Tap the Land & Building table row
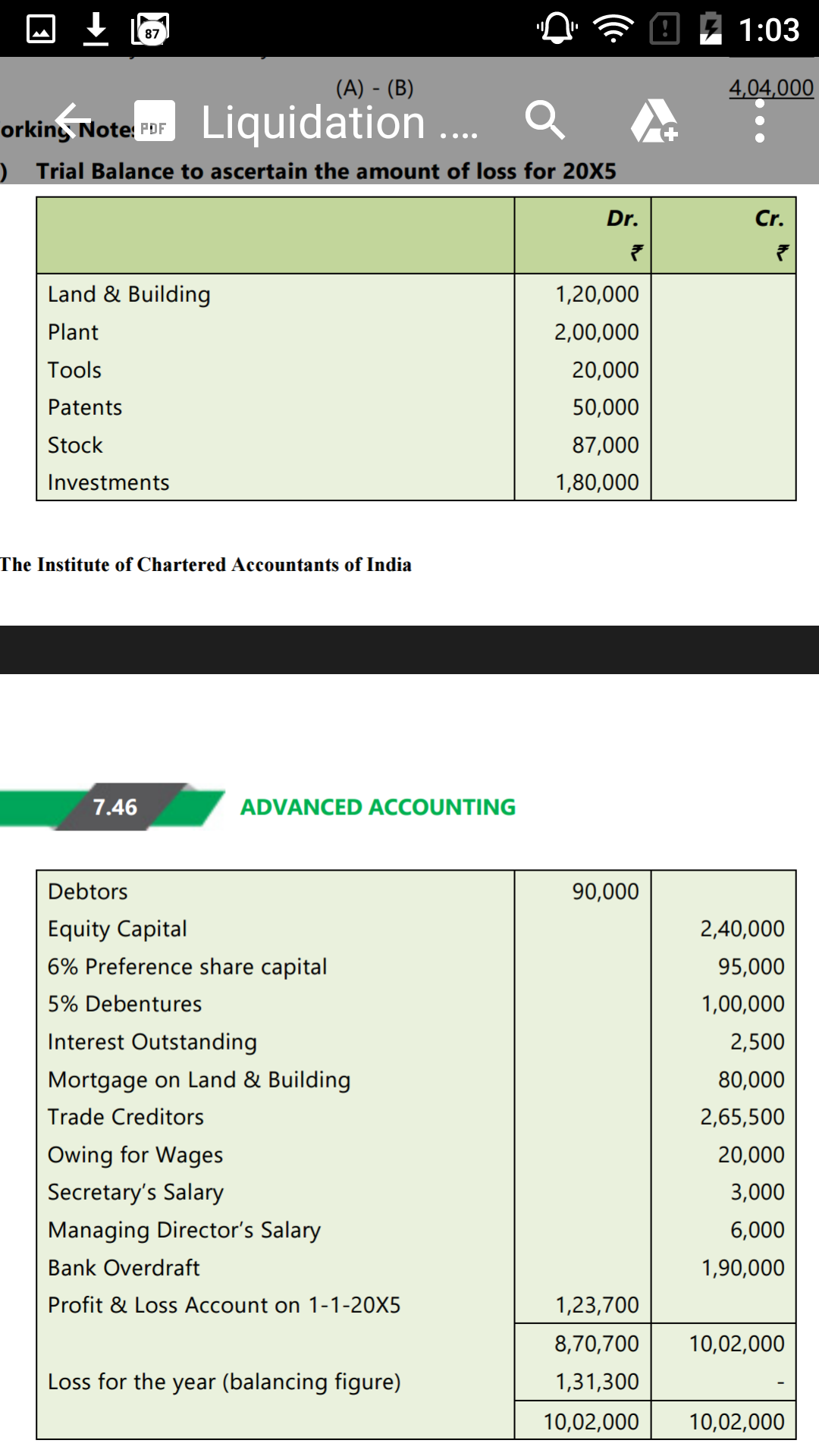 click(x=416, y=294)
